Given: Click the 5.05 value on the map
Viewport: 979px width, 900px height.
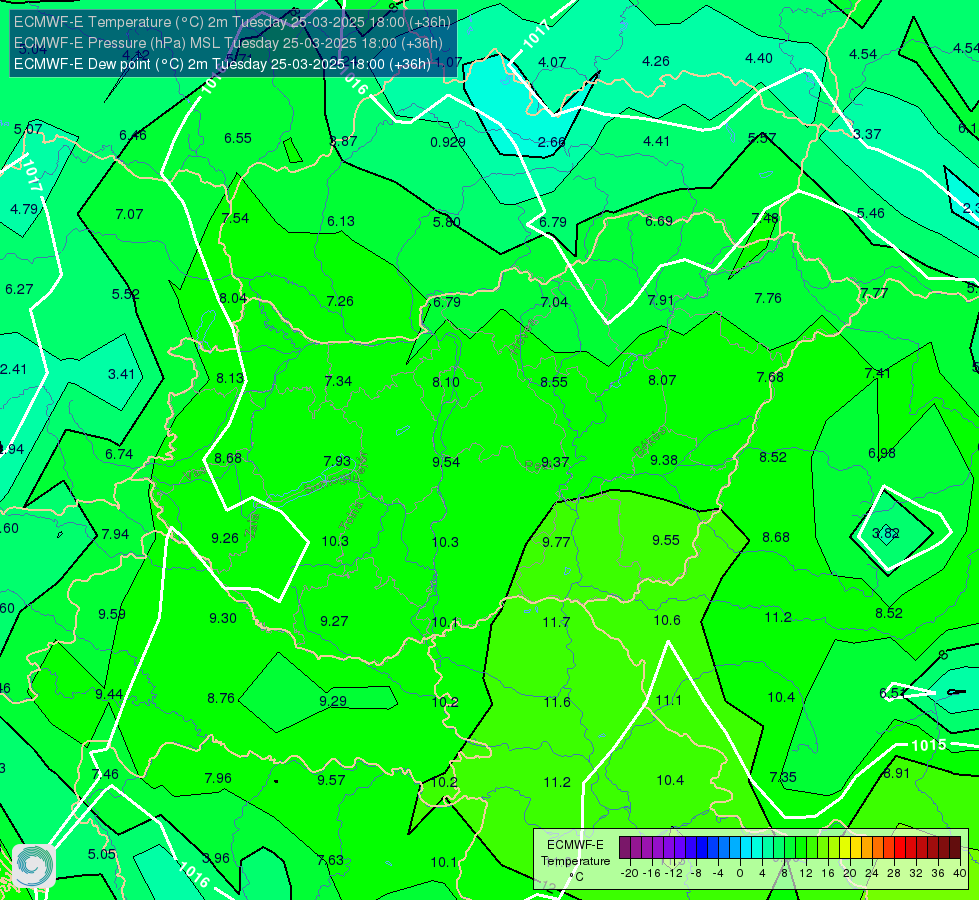Looking at the screenshot, I should [x=101, y=854].
